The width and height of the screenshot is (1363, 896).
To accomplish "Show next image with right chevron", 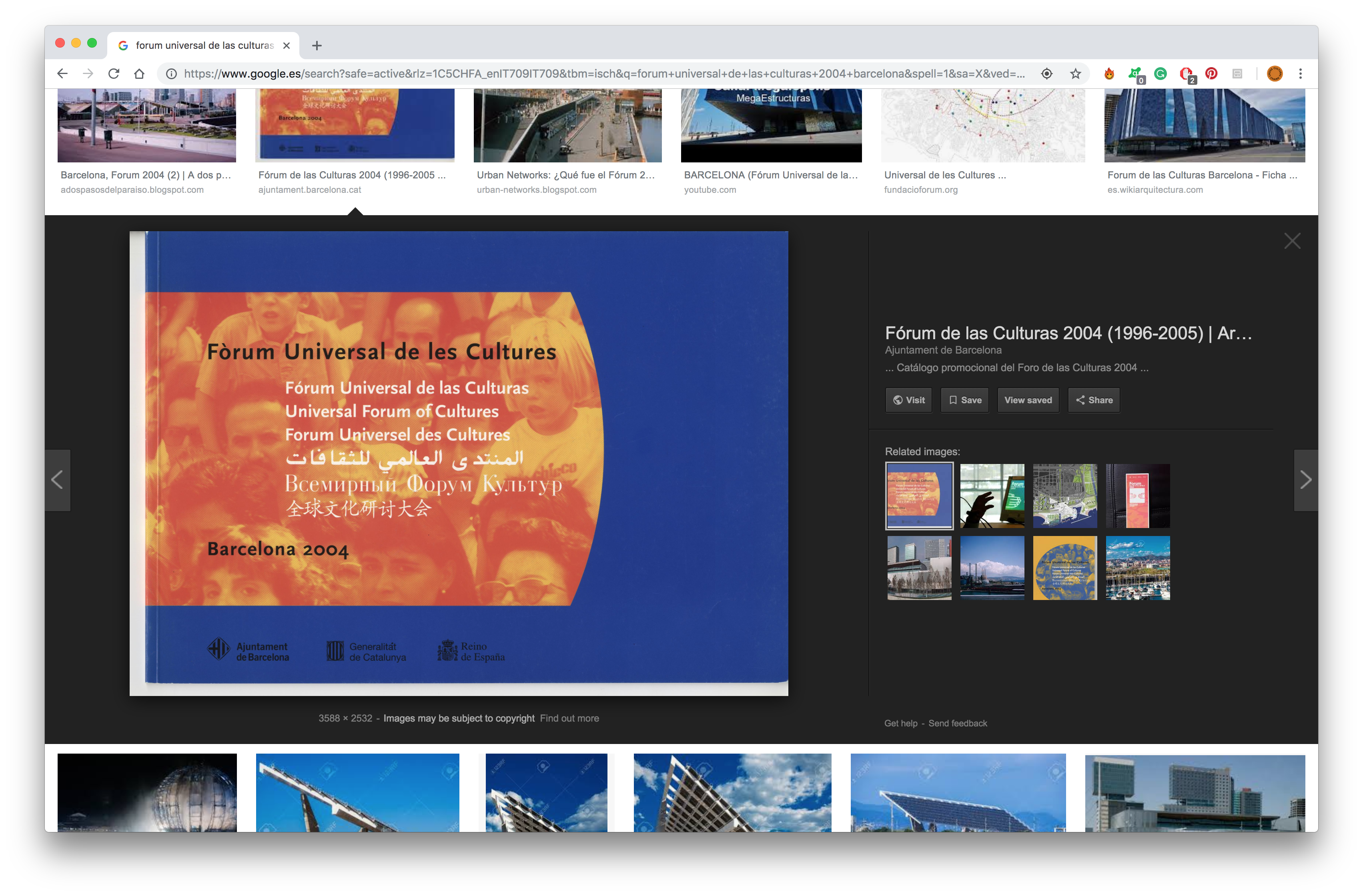I will [1305, 480].
